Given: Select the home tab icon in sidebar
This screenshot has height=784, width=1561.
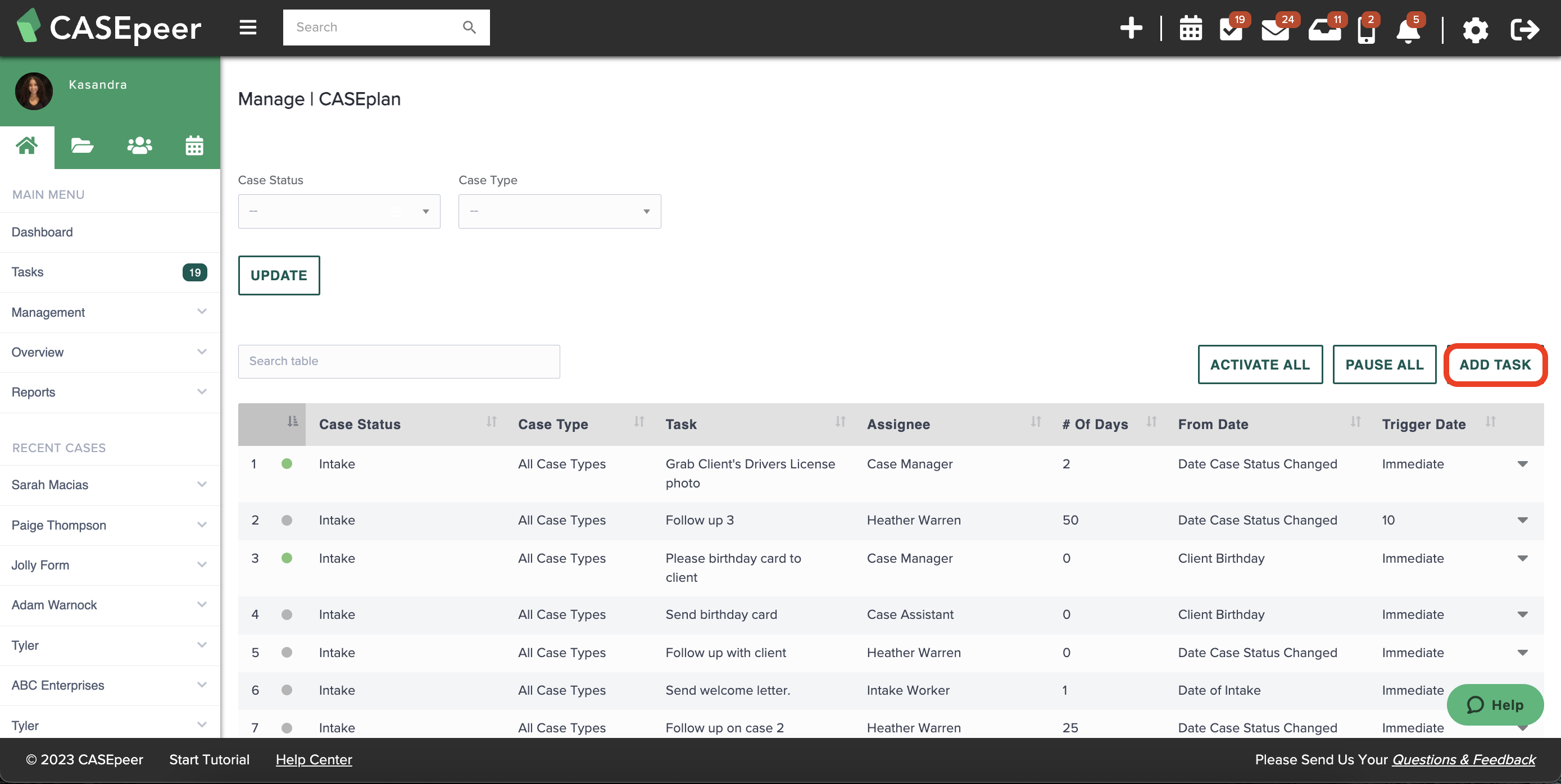Looking at the screenshot, I should coord(28,146).
